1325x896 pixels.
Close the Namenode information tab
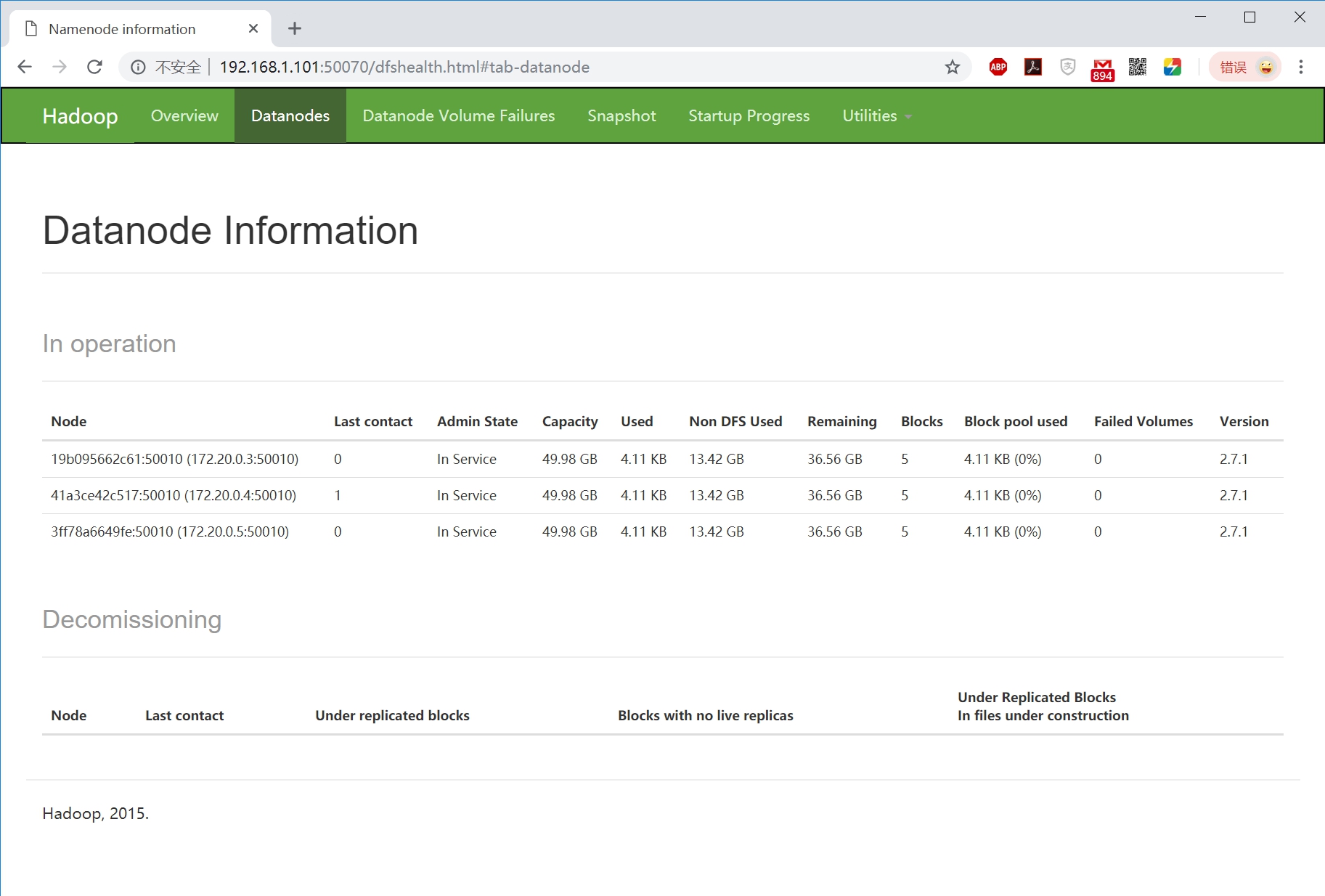tap(253, 28)
